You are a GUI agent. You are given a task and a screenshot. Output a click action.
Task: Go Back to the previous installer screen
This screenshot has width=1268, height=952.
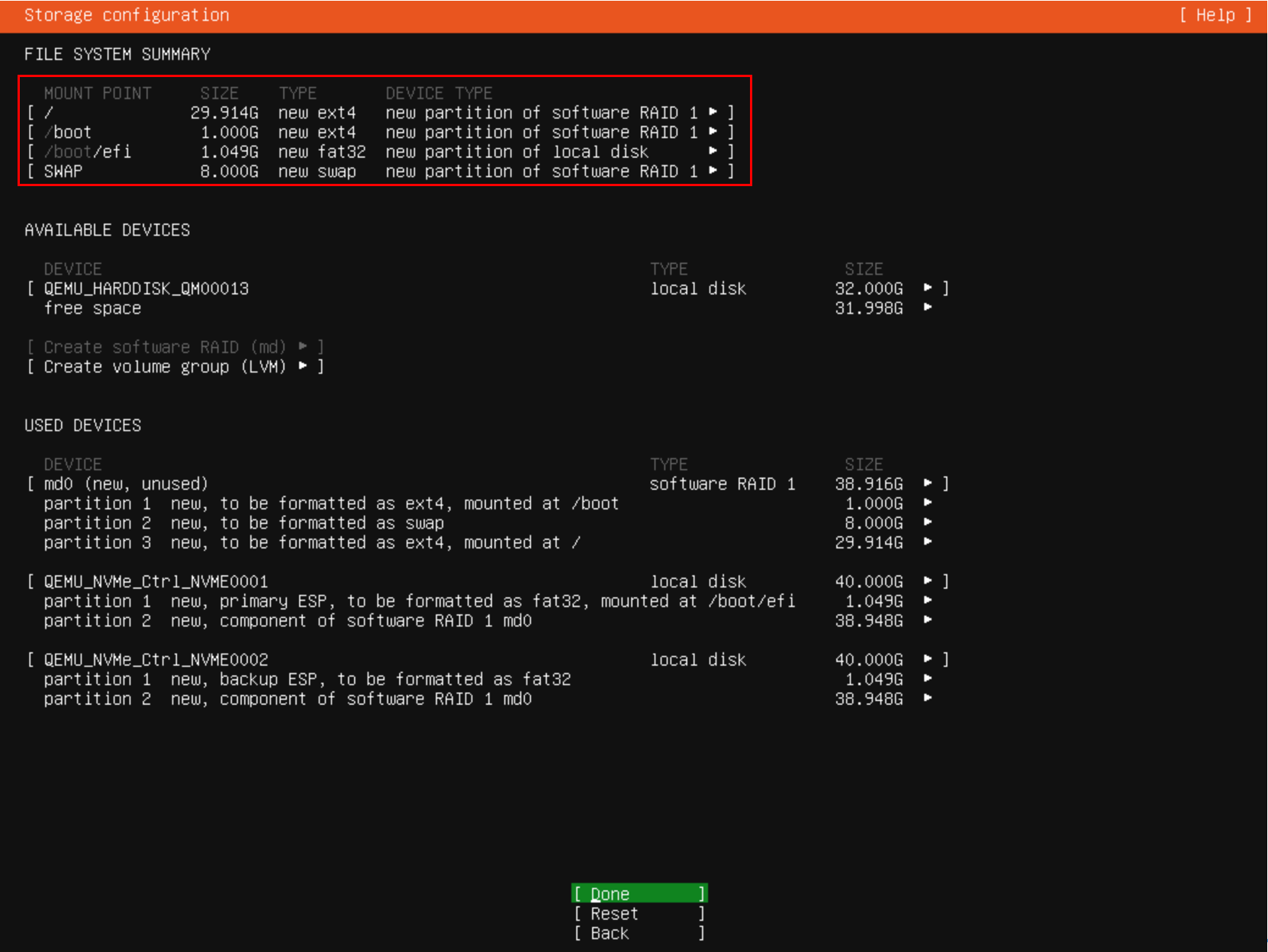tap(638, 933)
